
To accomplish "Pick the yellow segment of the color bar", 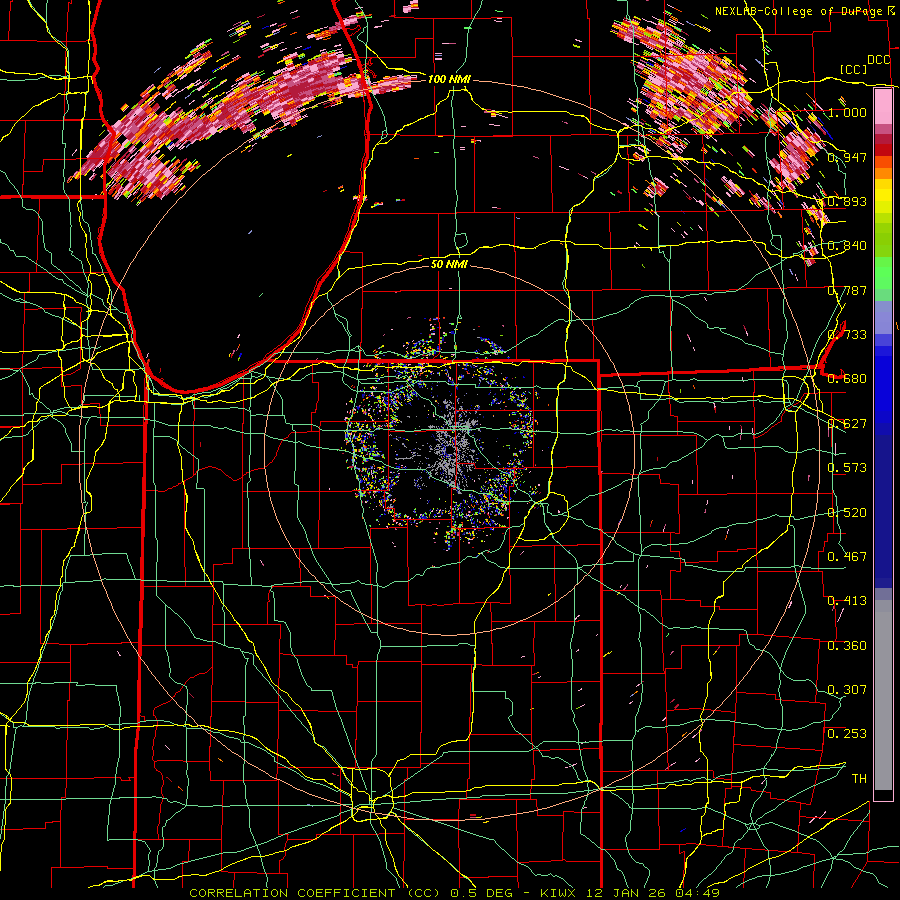I will pyautogui.click(x=883, y=197).
